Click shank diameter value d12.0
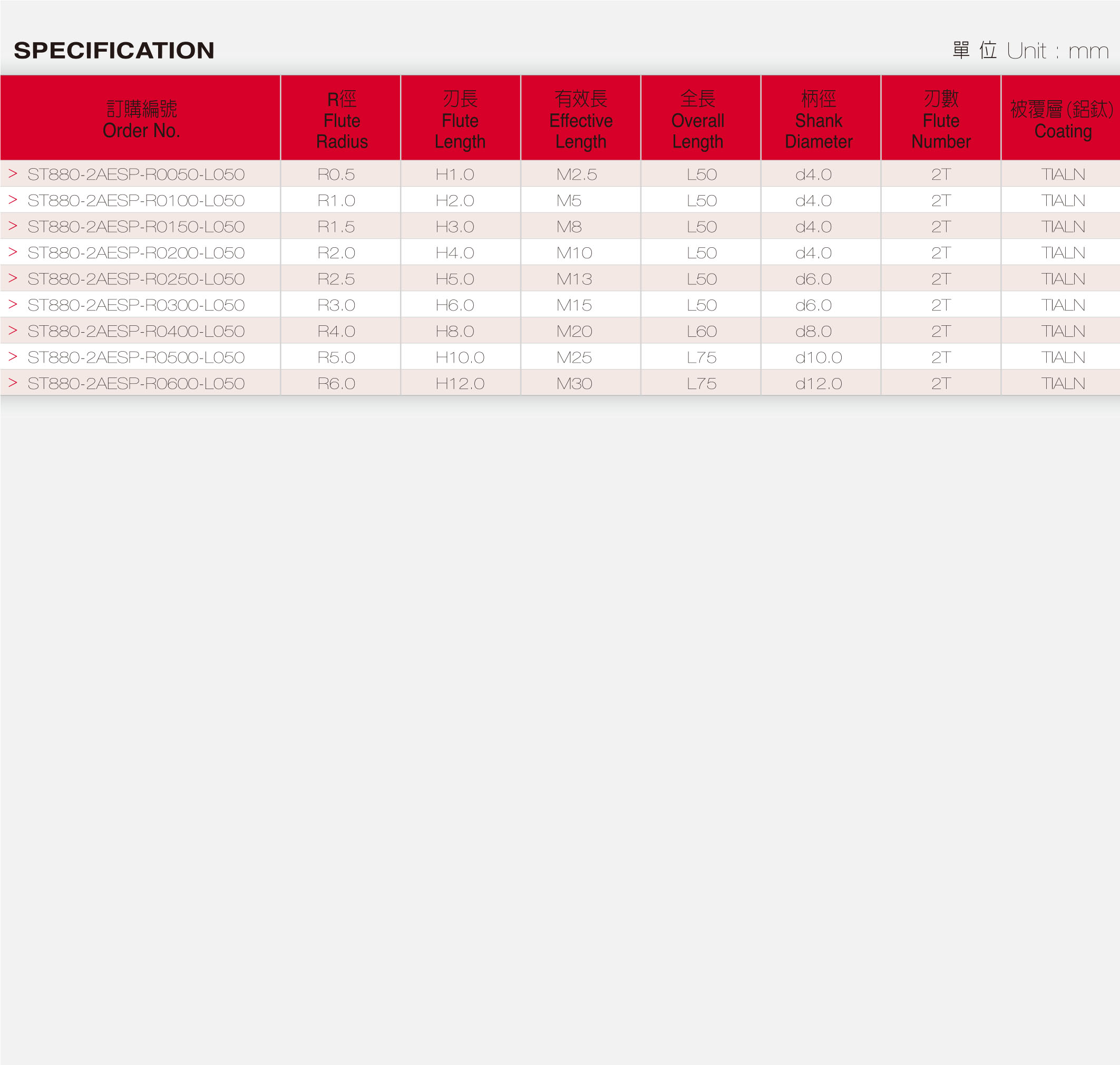 (819, 383)
